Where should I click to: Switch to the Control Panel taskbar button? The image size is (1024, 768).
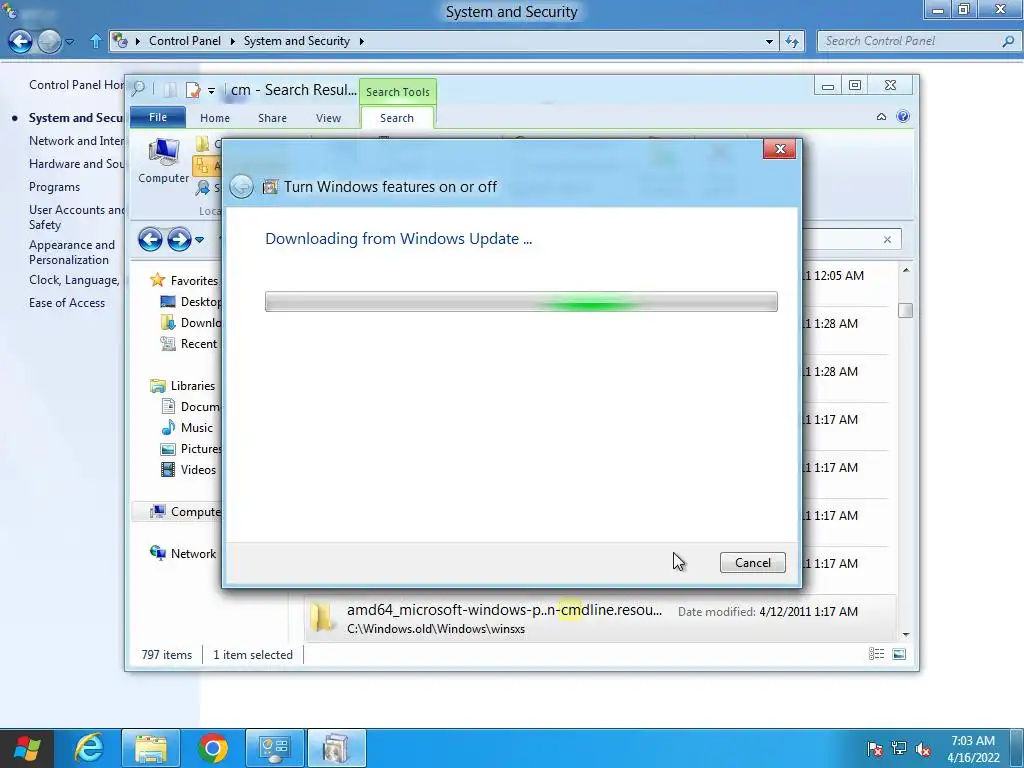coord(275,748)
